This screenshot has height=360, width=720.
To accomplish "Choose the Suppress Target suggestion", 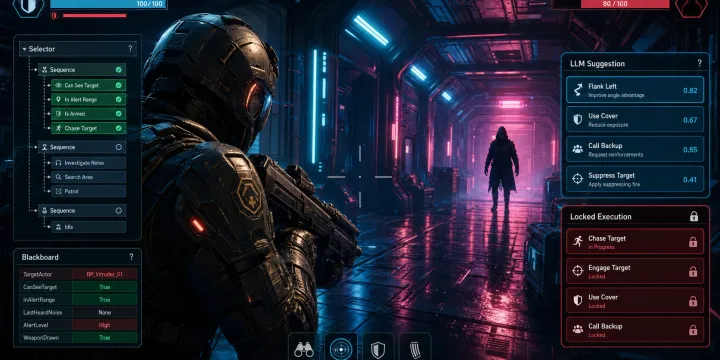I will (x=635, y=179).
